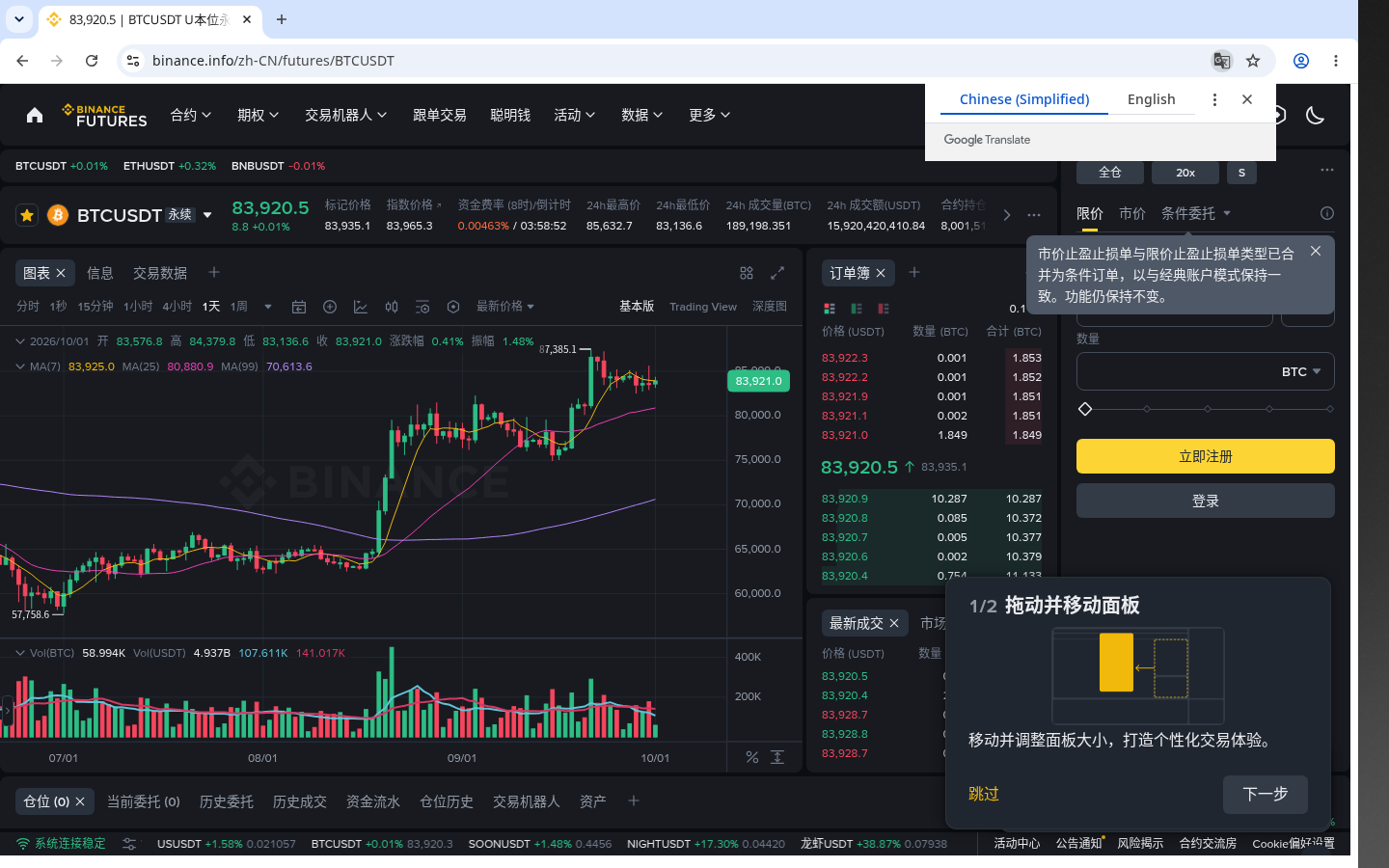Expand the BTCUSDT pair selector arrow
Image resolution: width=1389 pixels, height=868 pixels.
tap(207, 215)
